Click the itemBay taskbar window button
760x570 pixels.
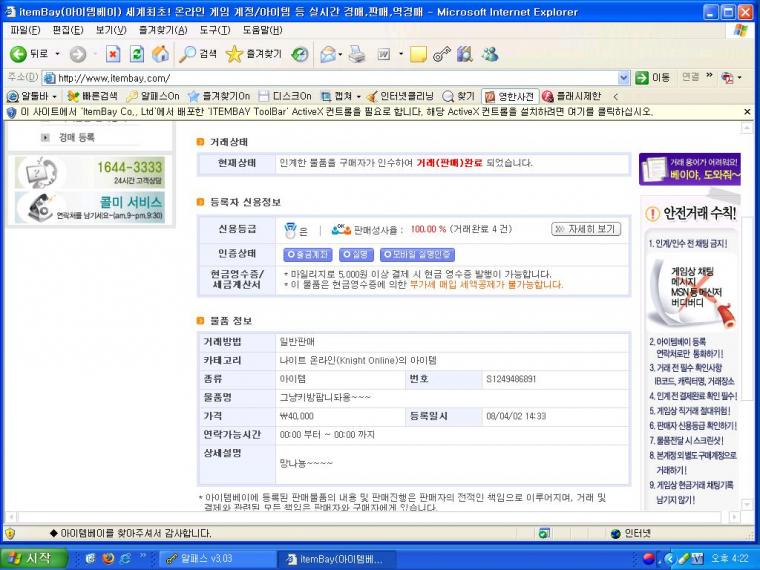pyautogui.click(x=337, y=559)
